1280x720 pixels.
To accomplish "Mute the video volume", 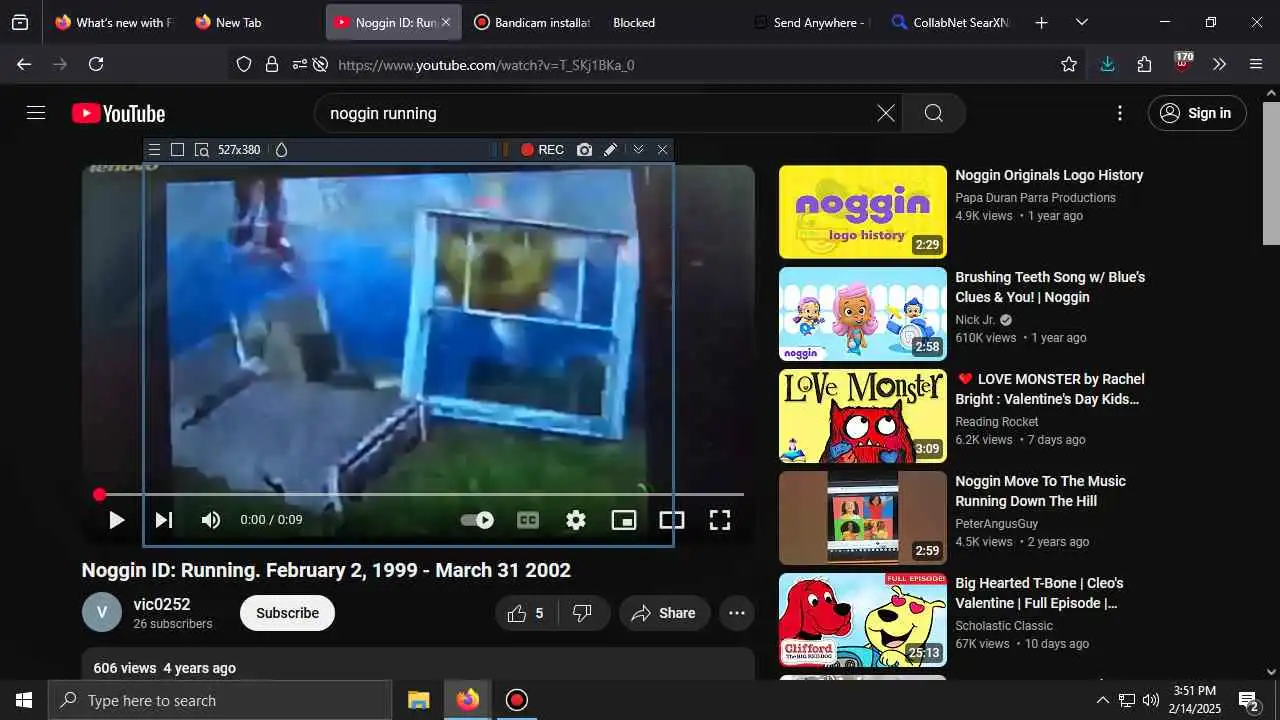I will click(211, 520).
